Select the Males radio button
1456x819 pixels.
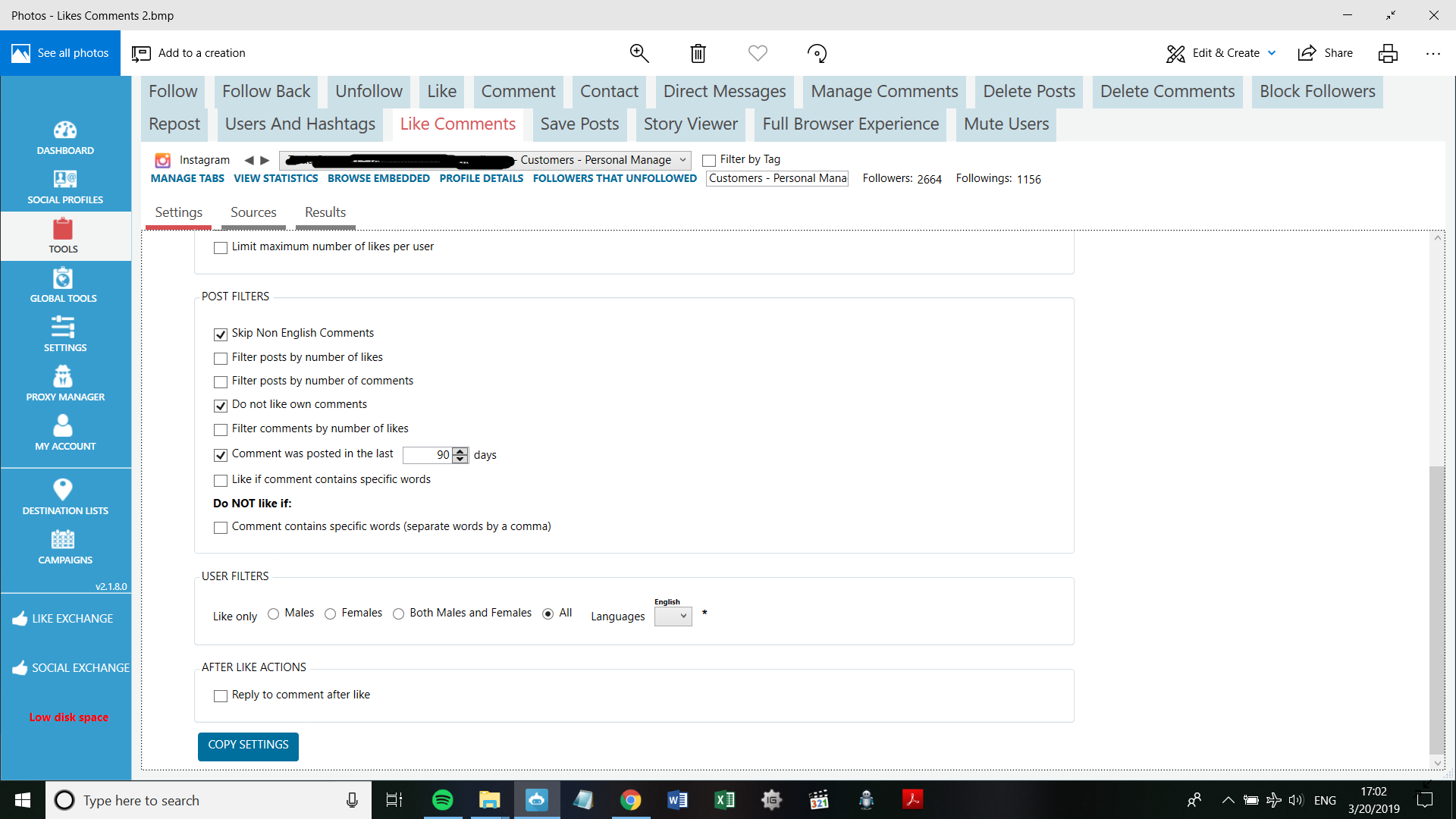(x=274, y=614)
